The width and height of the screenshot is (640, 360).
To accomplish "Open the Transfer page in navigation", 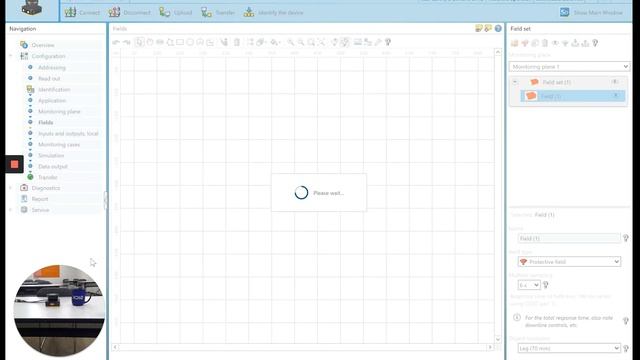I will click(48, 177).
